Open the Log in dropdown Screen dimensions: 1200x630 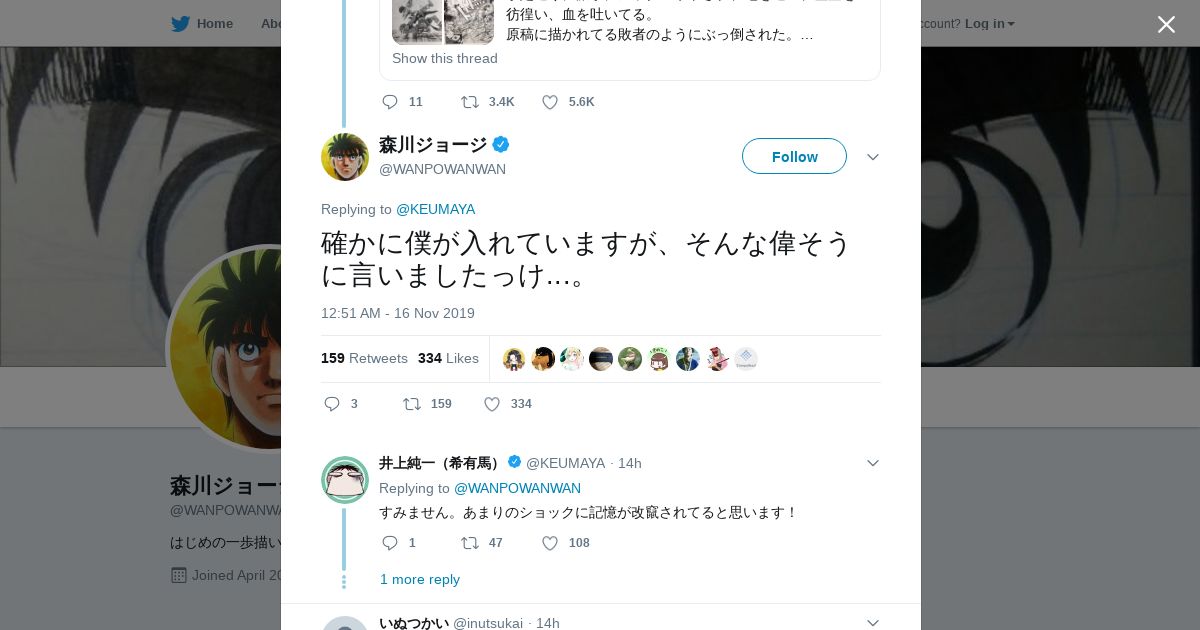point(989,23)
